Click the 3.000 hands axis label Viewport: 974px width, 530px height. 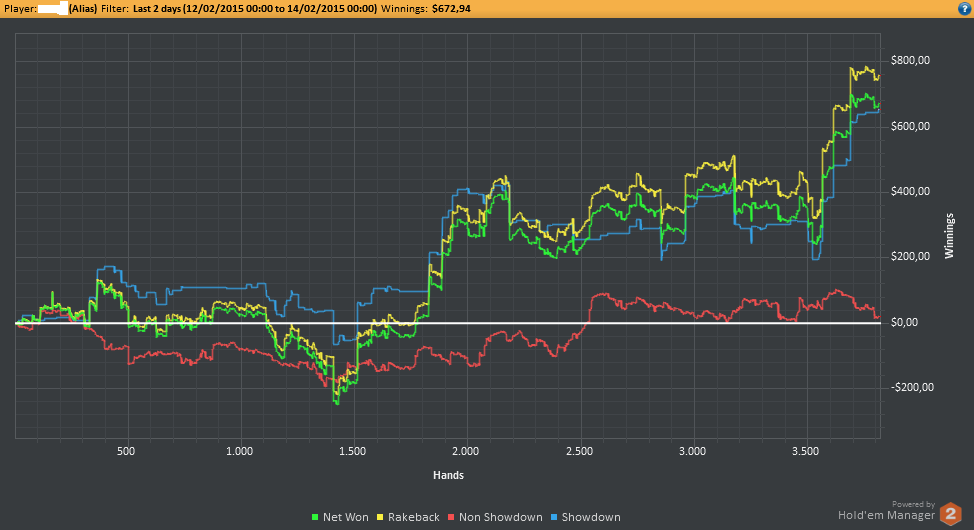click(x=692, y=451)
